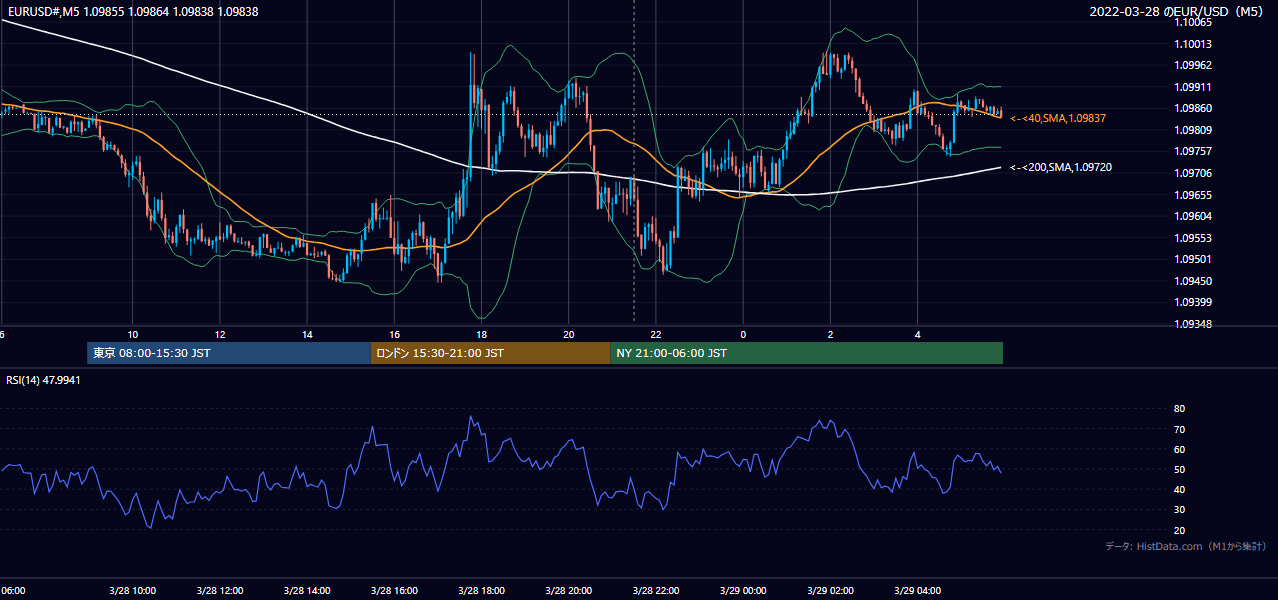Click price level 1.09604 on the axis
Screen dimensions: 1278x600
1192,216
